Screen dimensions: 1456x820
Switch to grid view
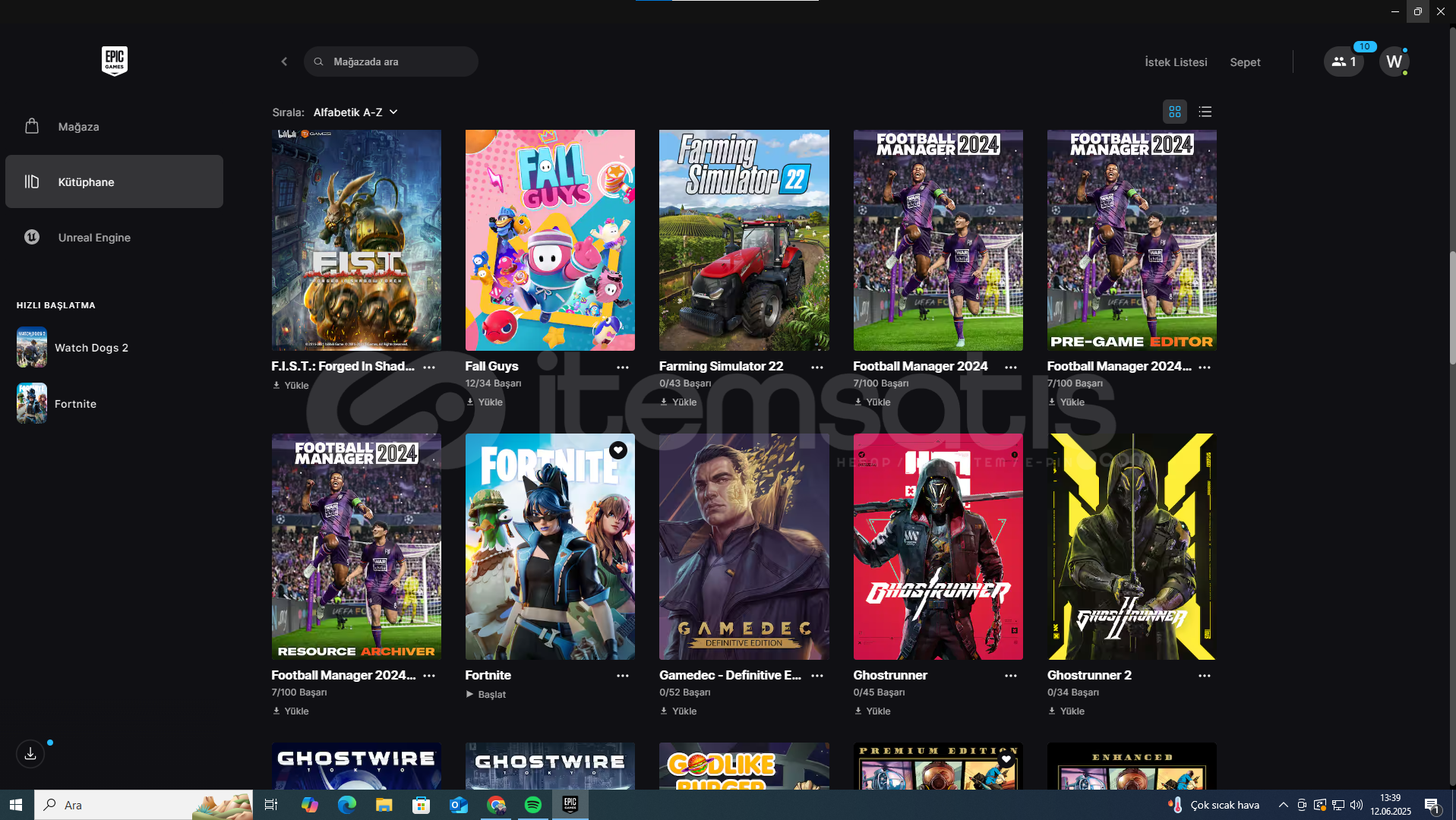pyautogui.click(x=1175, y=112)
